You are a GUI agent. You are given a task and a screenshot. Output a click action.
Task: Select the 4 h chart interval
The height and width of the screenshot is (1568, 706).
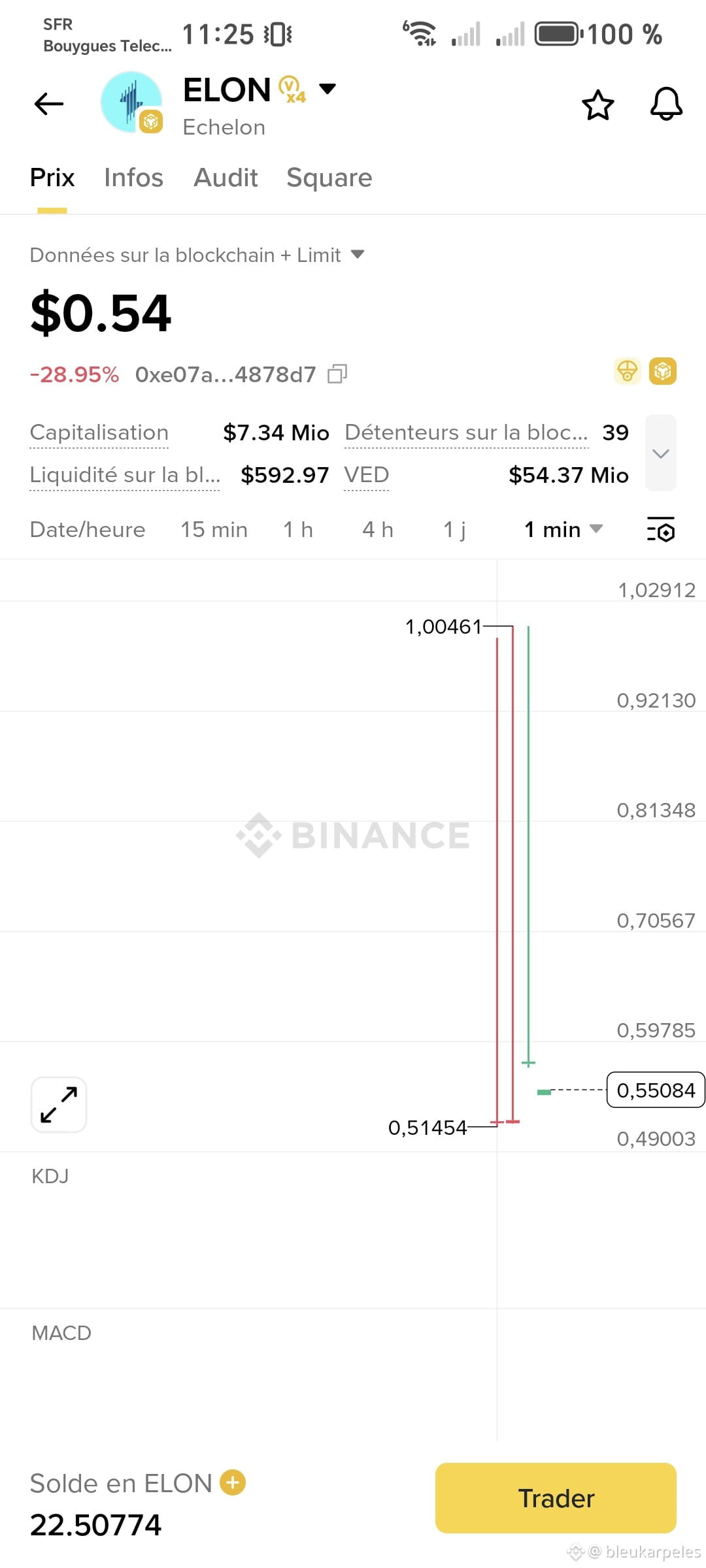pyautogui.click(x=378, y=529)
